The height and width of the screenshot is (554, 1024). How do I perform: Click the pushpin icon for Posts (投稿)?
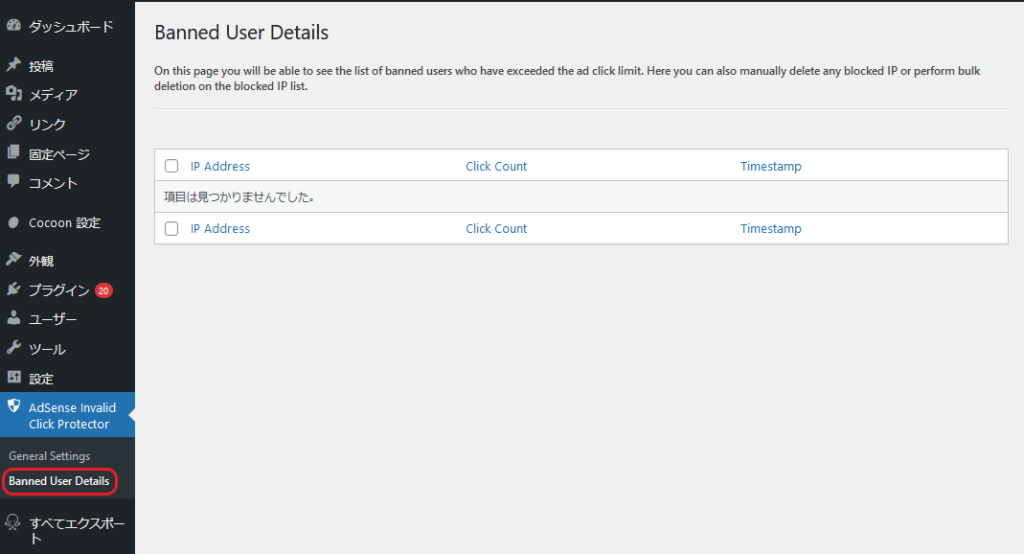(x=14, y=65)
